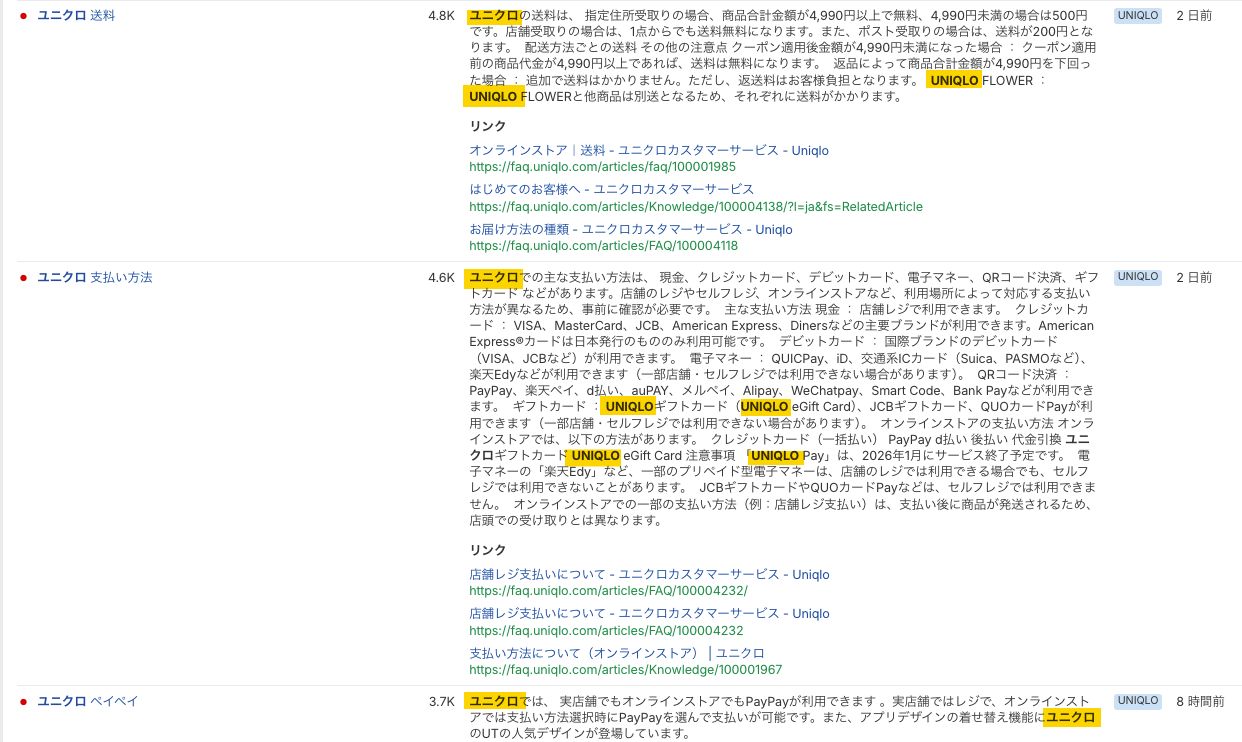Click red dot beside ユニクロ 送料

(x=23, y=17)
